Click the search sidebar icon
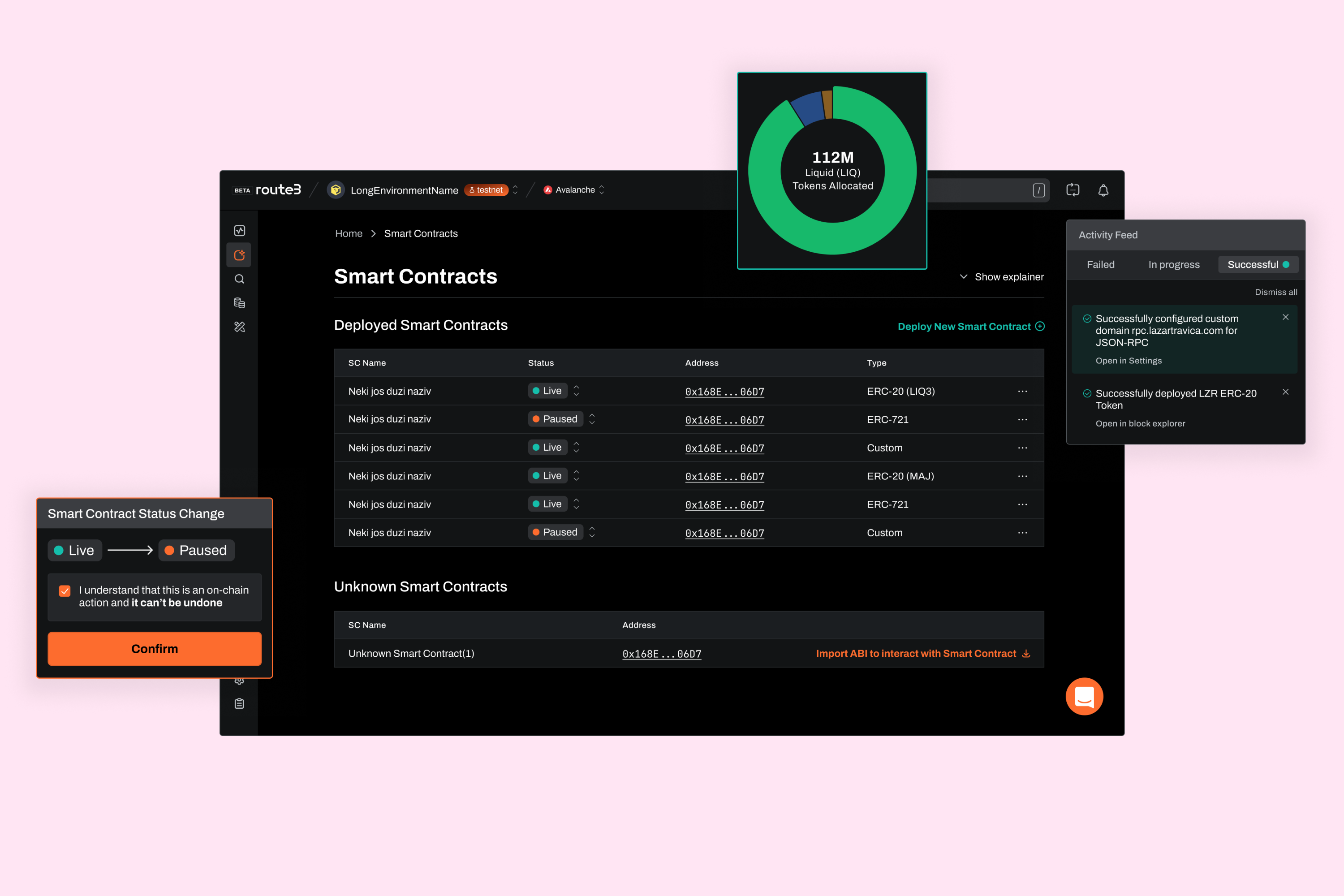The height and width of the screenshot is (896, 1344). [239, 279]
